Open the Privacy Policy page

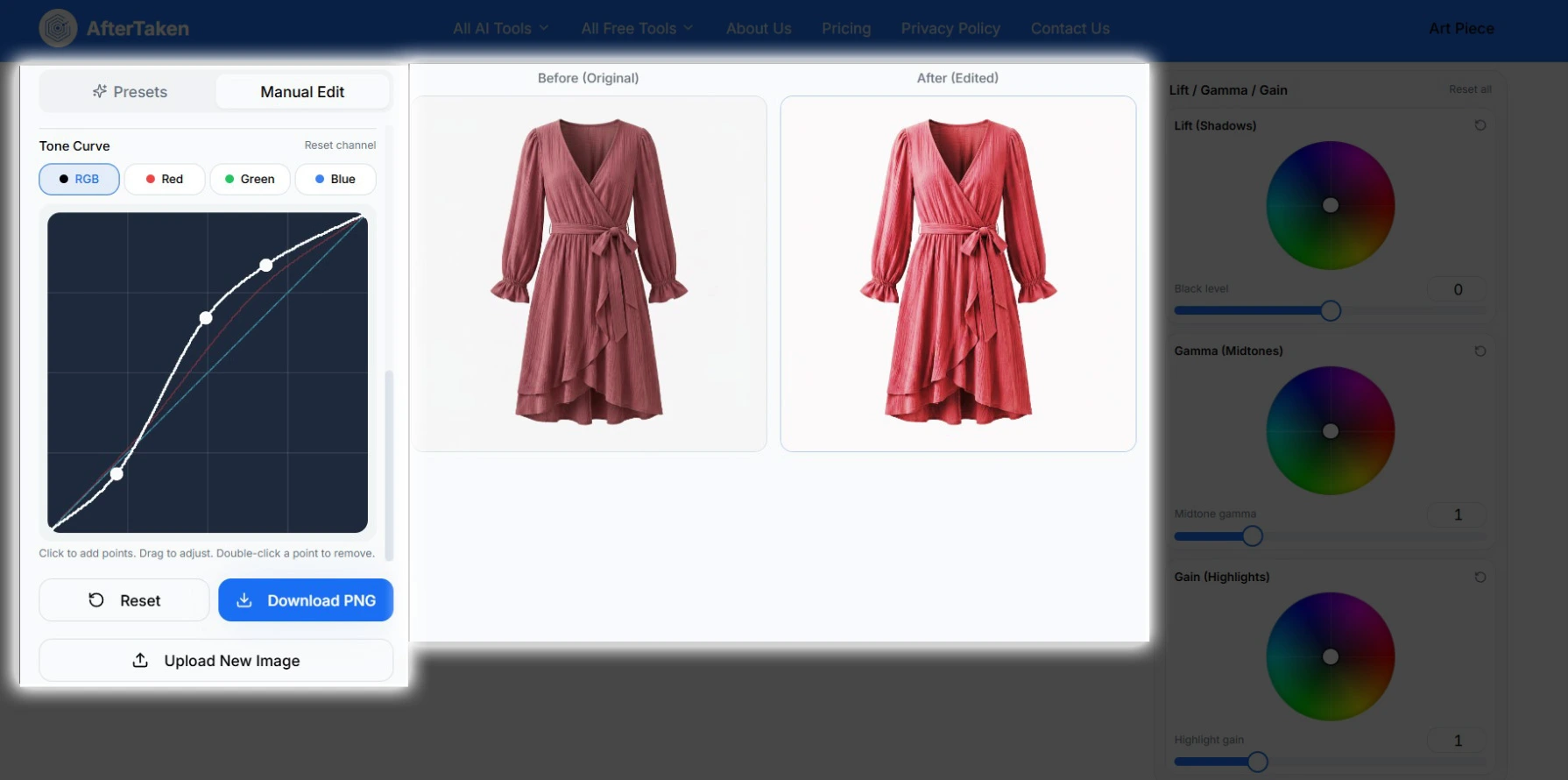coord(950,28)
